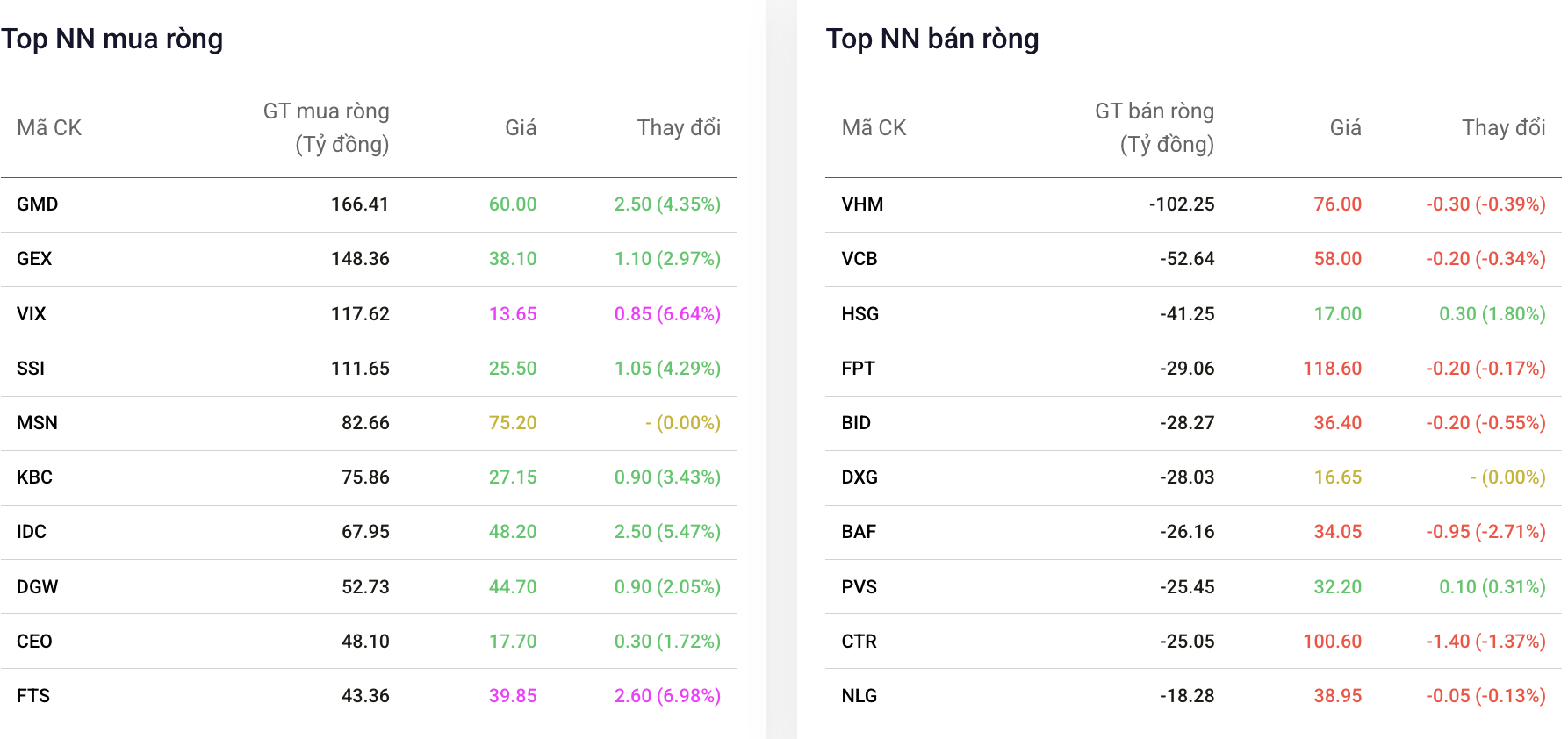The width and height of the screenshot is (1568, 739).
Task: Click the BAF ticker
Action: click(859, 532)
